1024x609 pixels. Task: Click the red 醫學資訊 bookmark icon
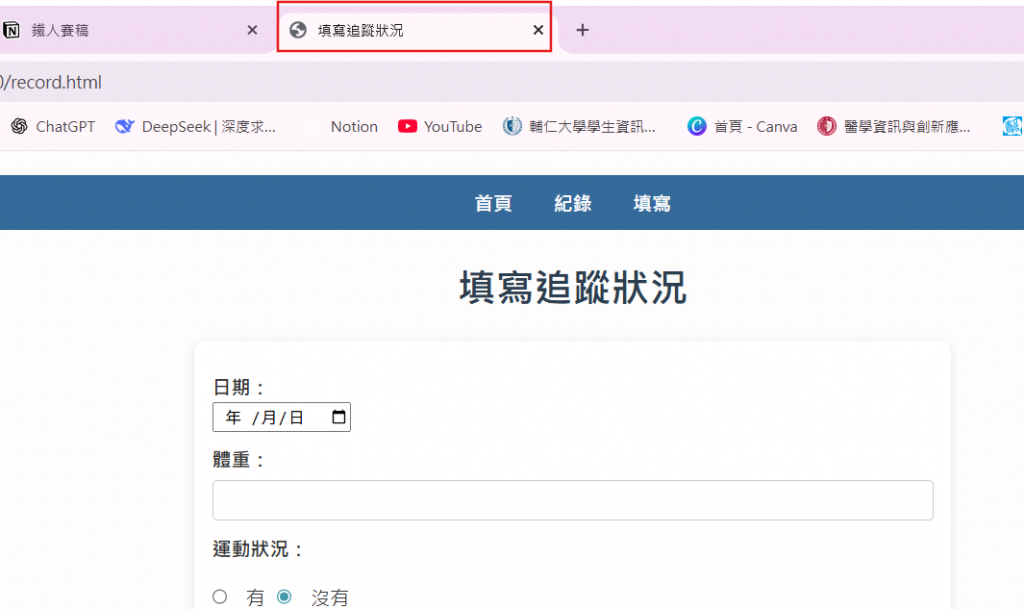(826, 126)
